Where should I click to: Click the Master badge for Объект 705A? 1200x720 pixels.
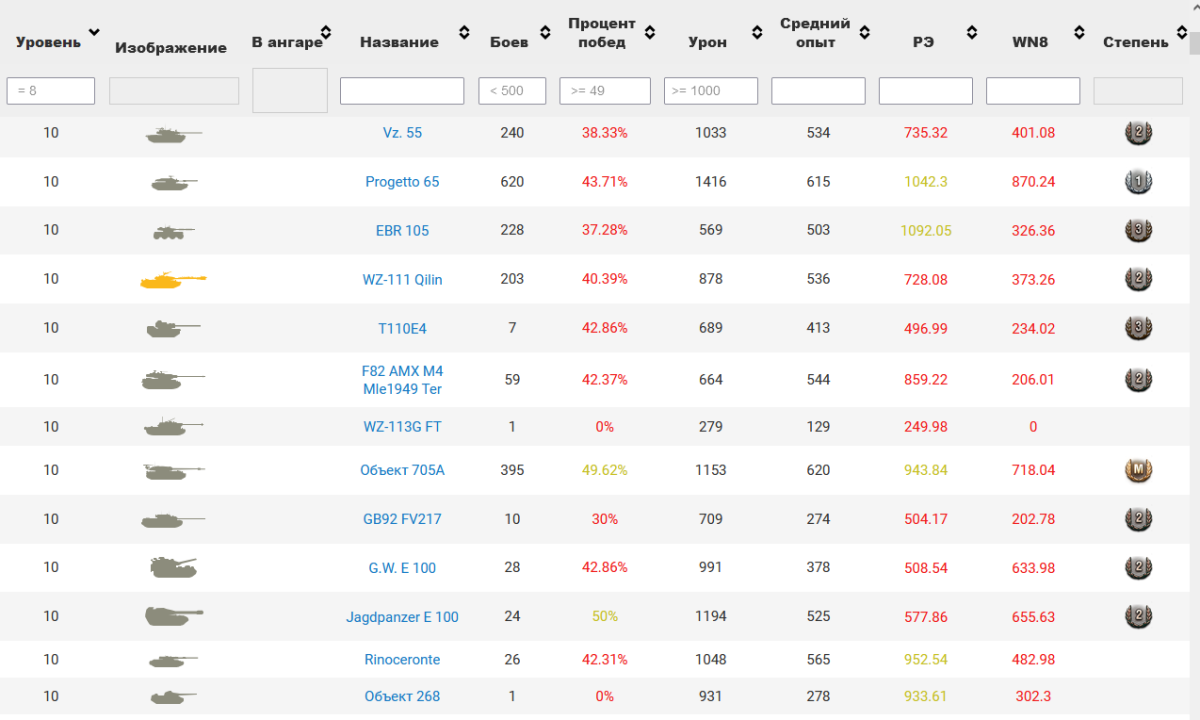1138,470
